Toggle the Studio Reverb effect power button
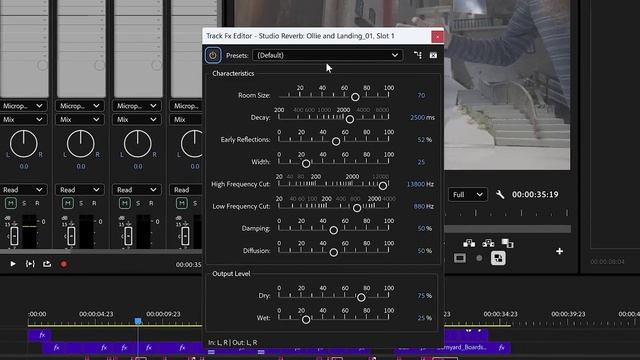The width and height of the screenshot is (640, 360). click(x=213, y=55)
